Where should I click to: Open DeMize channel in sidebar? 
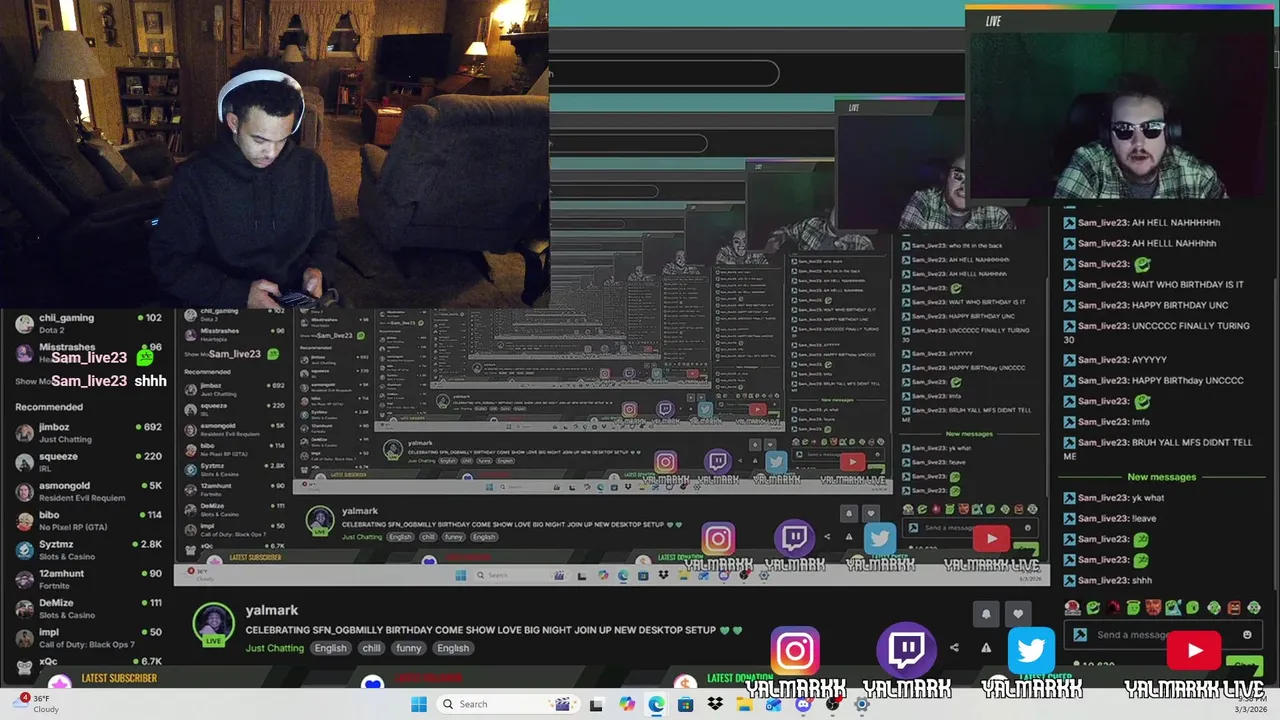(88, 608)
